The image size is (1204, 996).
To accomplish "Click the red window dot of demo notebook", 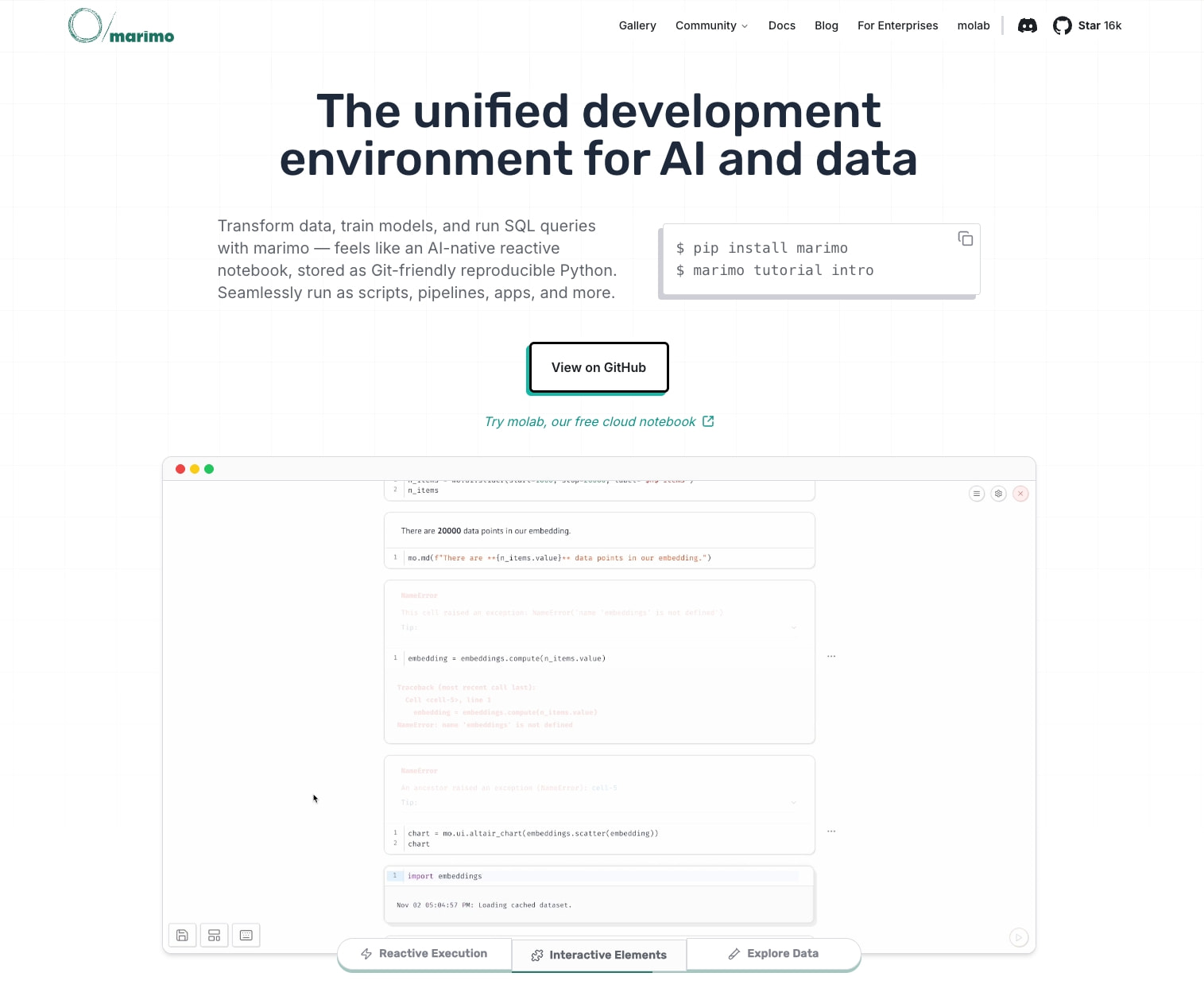I will [x=180, y=469].
